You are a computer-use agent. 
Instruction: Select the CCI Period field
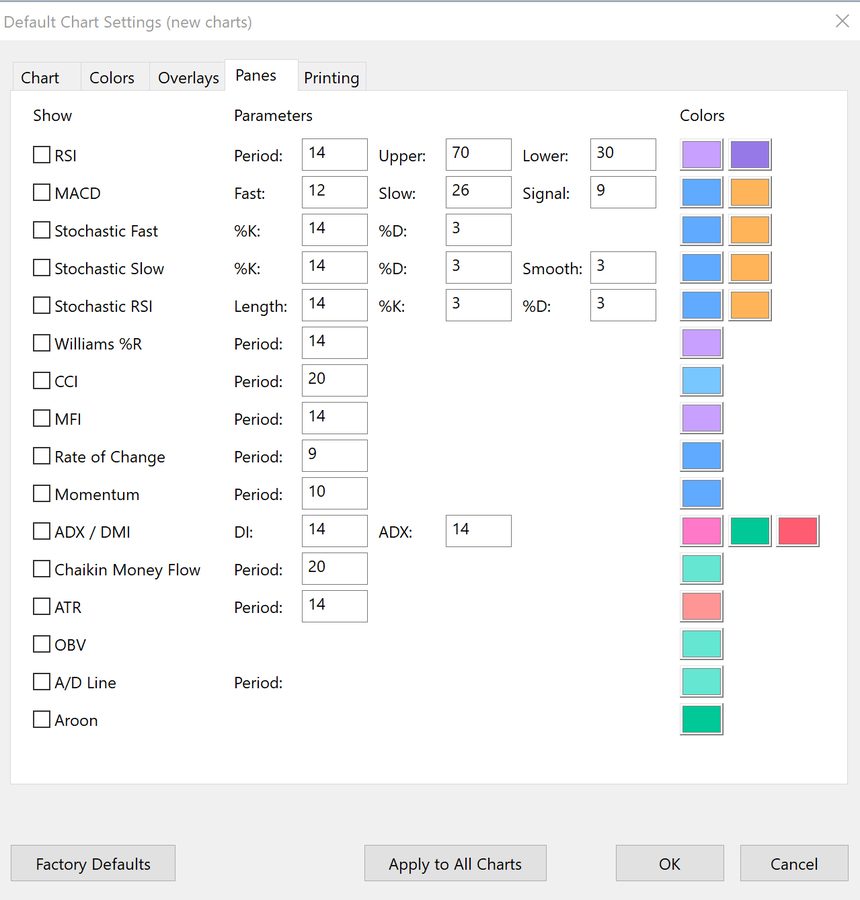pyautogui.click(x=335, y=380)
